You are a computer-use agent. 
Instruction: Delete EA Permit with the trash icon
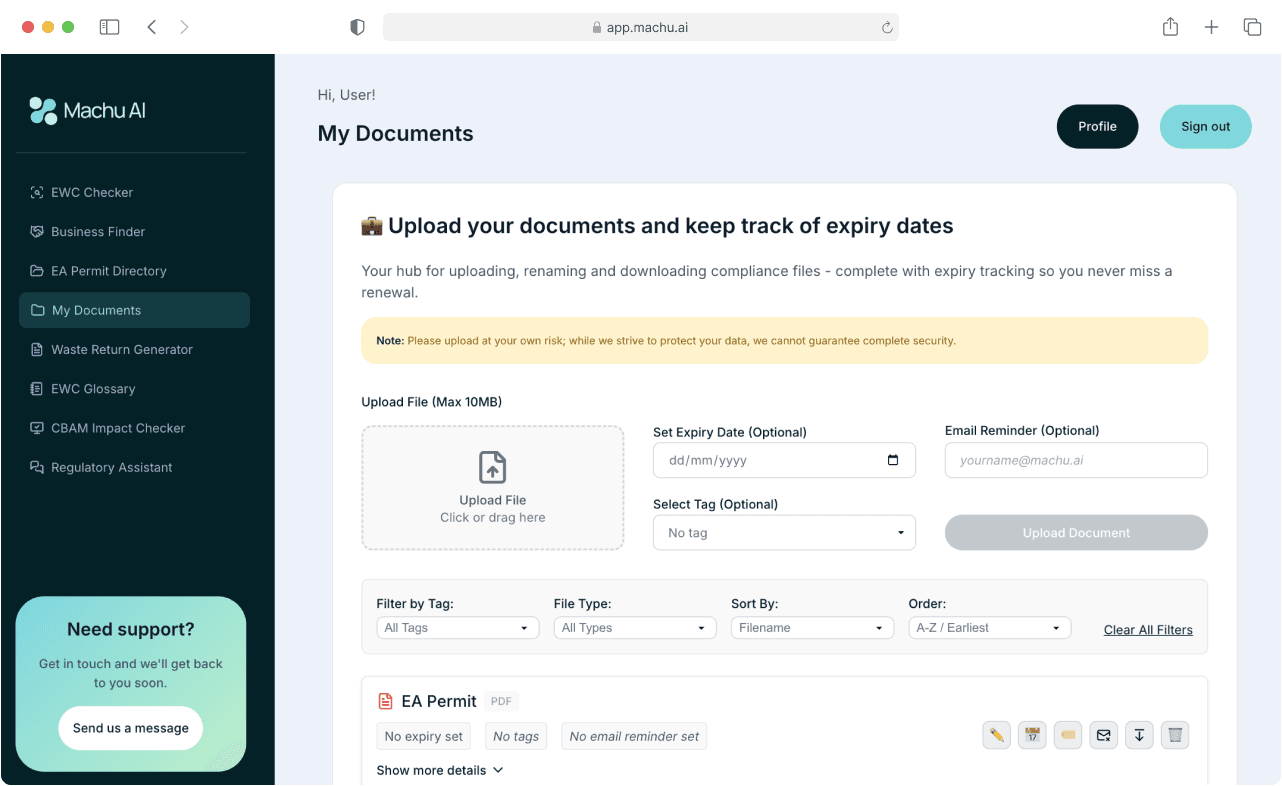1175,736
